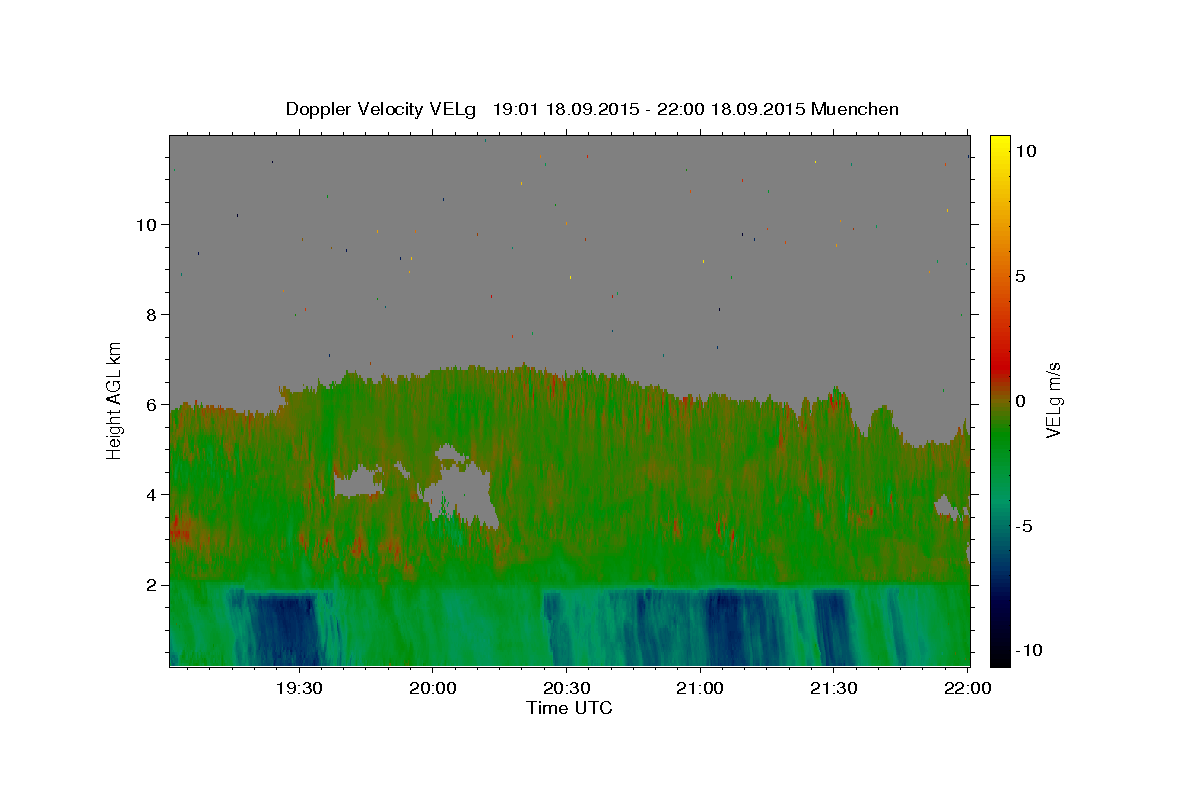Click the colorbar tick label -5
Viewport: 1200px width, 800px height.
point(1023,526)
